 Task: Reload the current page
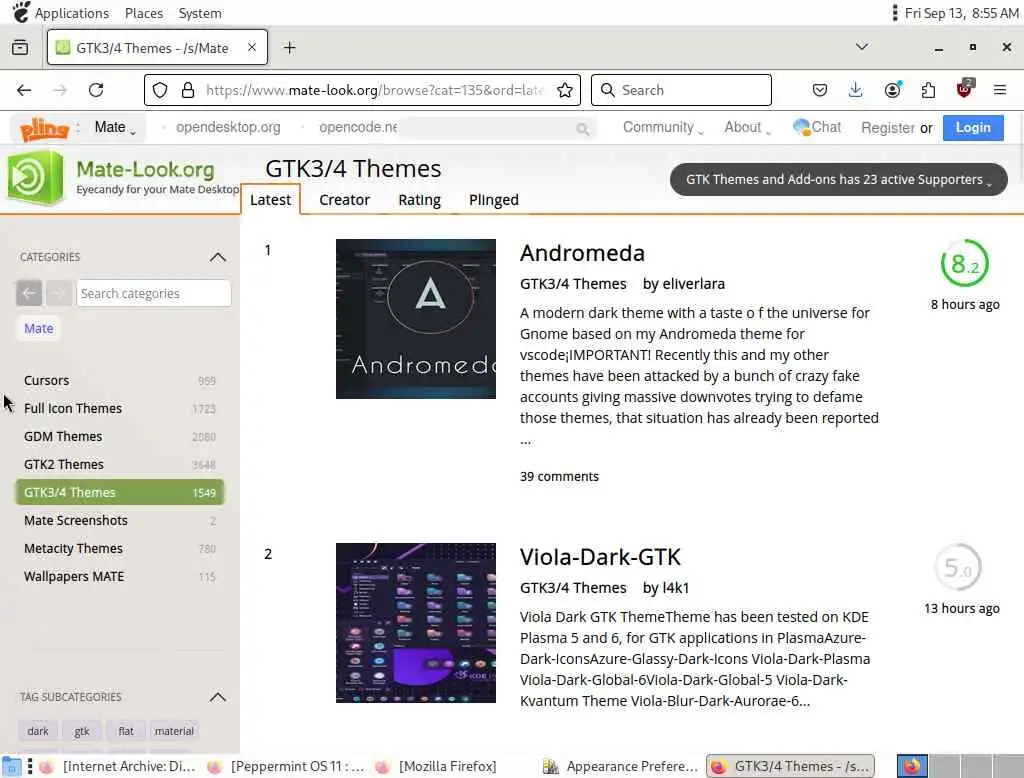pyautogui.click(x=96, y=90)
